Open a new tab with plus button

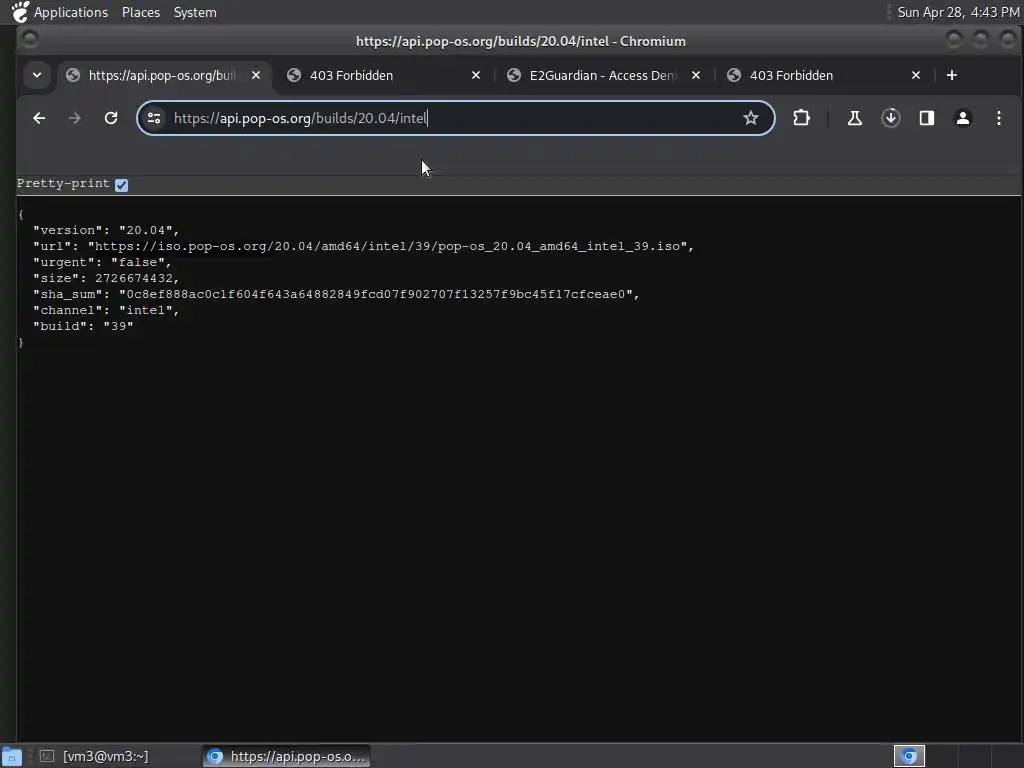952,75
